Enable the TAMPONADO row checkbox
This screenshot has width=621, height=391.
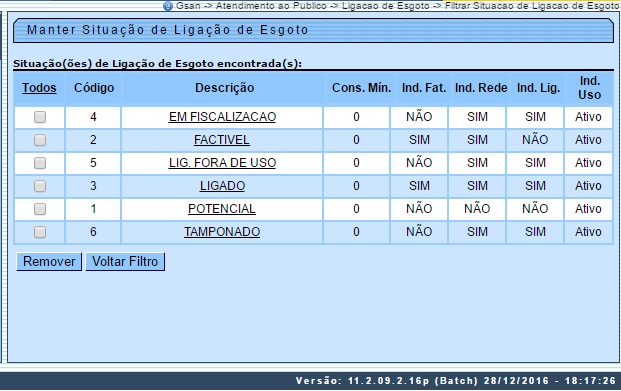40,232
